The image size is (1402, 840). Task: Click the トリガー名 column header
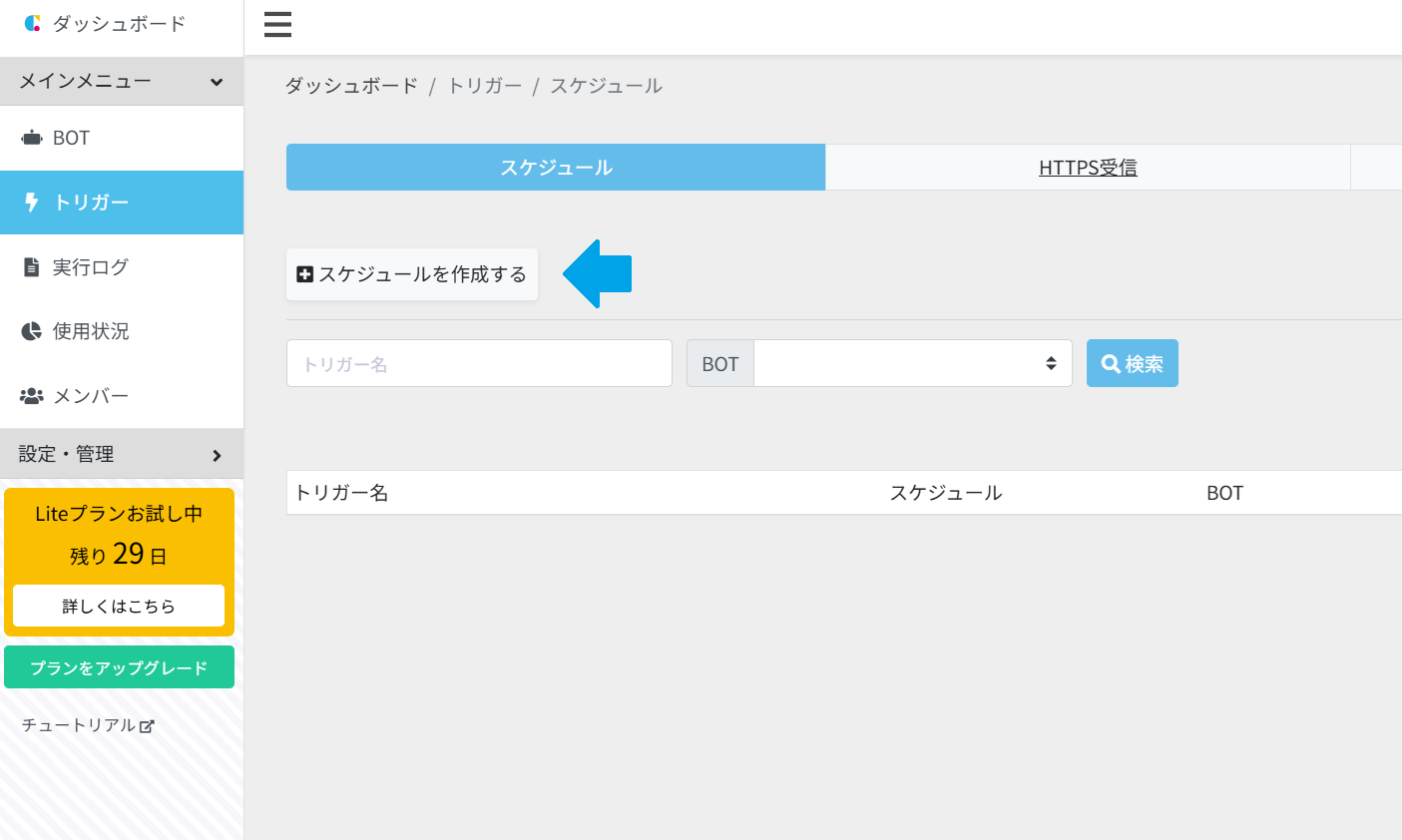click(x=341, y=493)
